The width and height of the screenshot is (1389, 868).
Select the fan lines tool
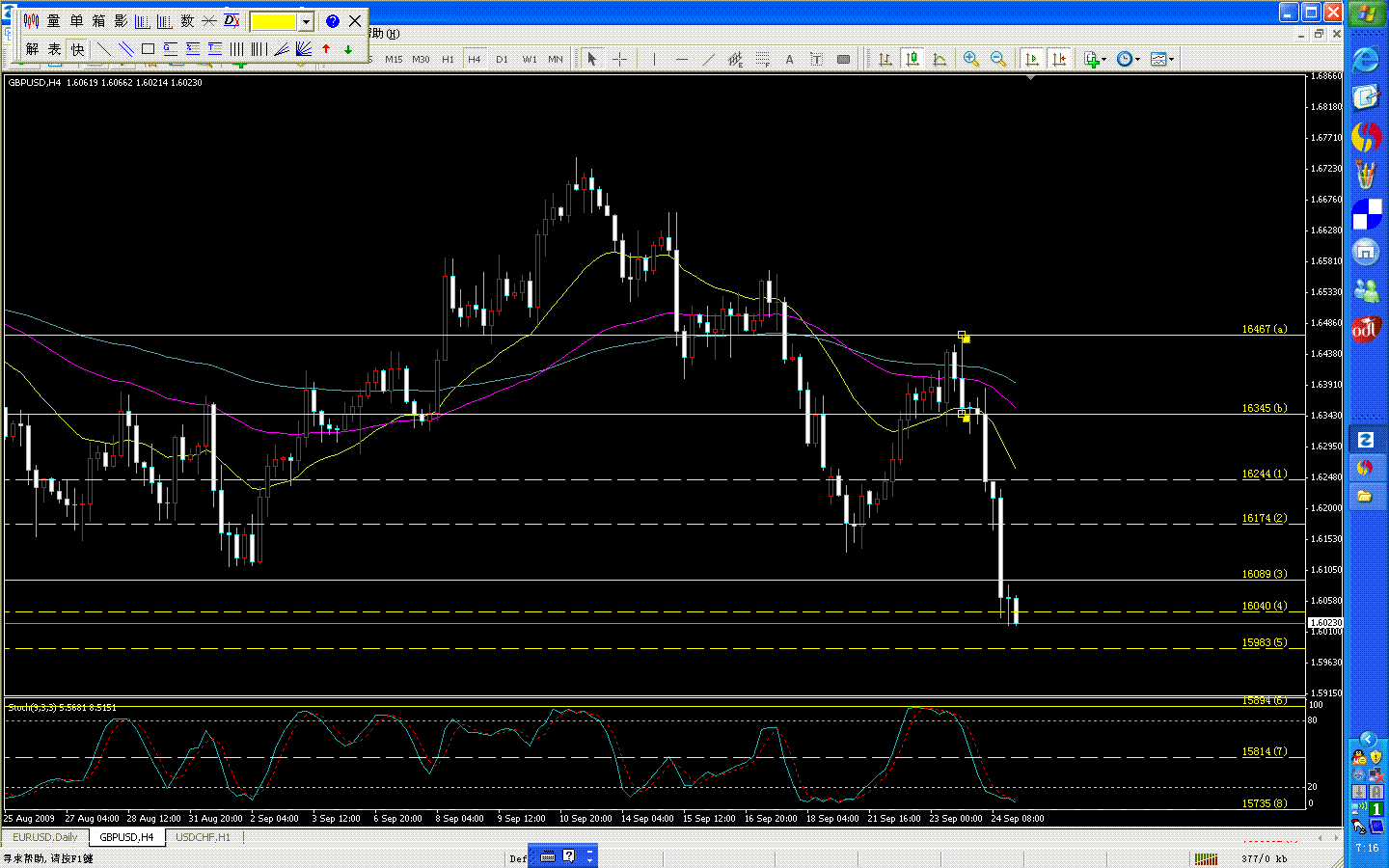pyautogui.click(x=281, y=48)
